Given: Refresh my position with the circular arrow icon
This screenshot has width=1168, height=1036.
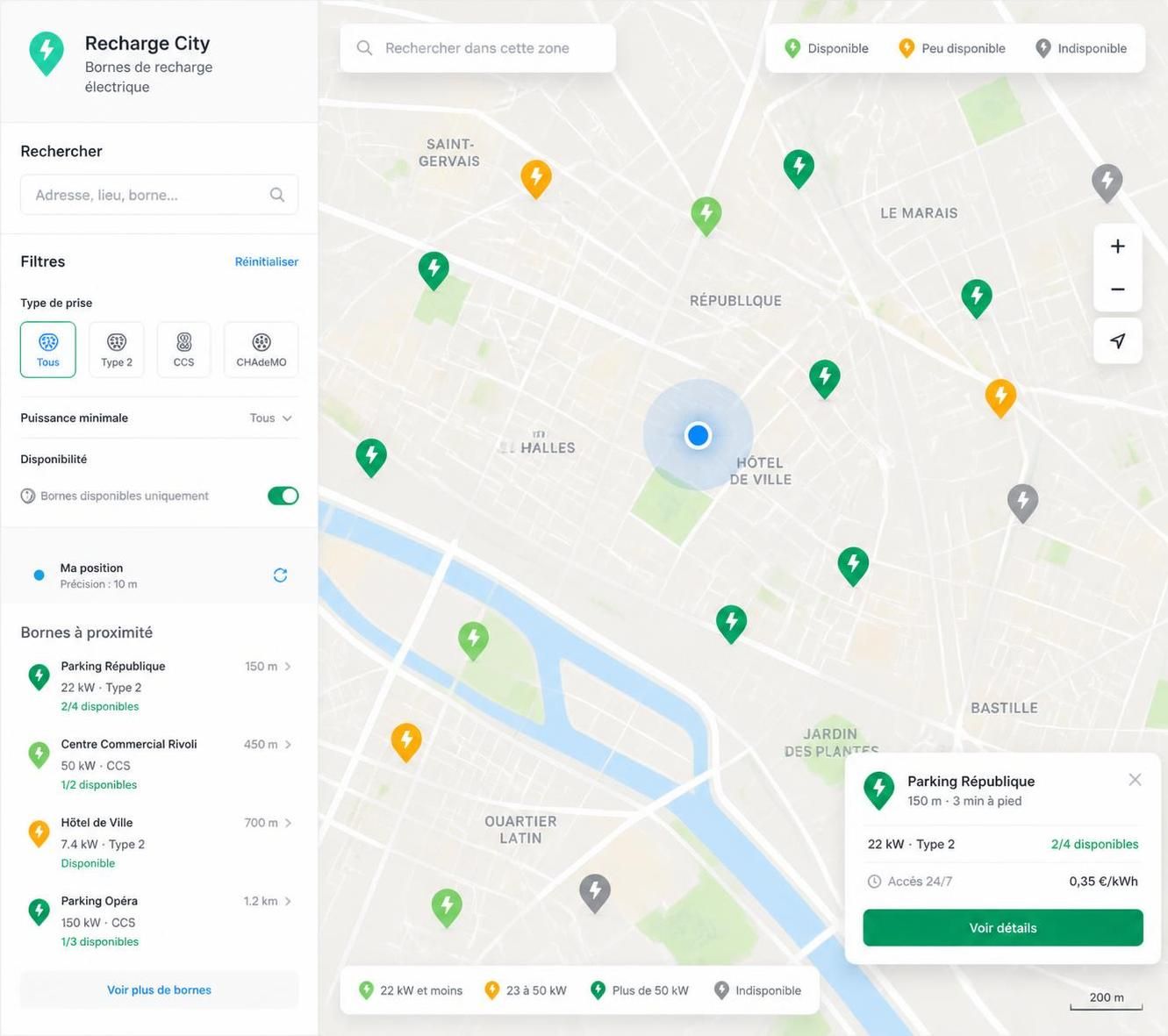Looking at the screenshot, I should (x=280, y=575).
